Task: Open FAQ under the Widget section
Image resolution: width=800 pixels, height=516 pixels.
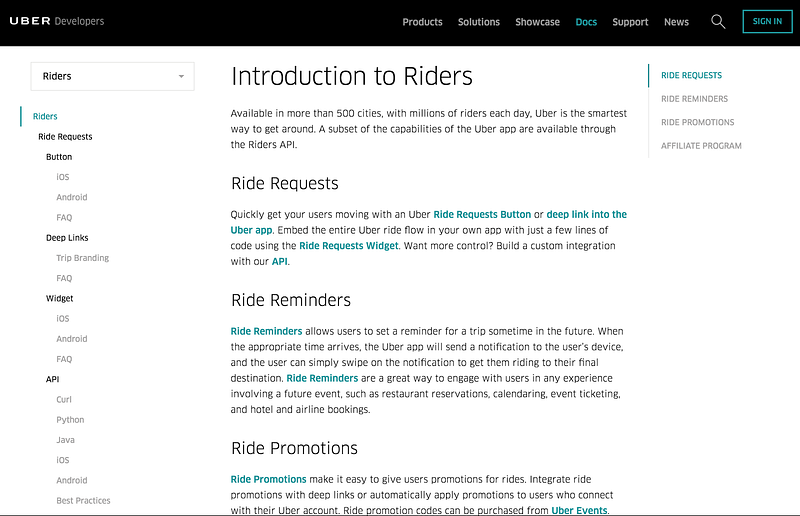Action: pyautogui.click(x=64, y=359)
